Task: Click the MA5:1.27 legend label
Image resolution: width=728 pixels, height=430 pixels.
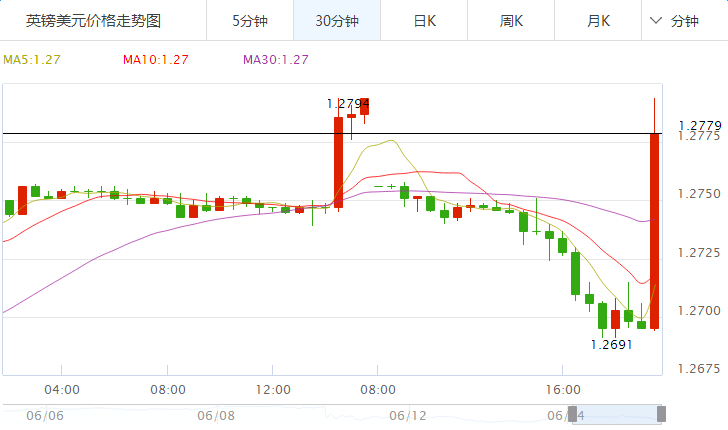Action: [32, 60]
